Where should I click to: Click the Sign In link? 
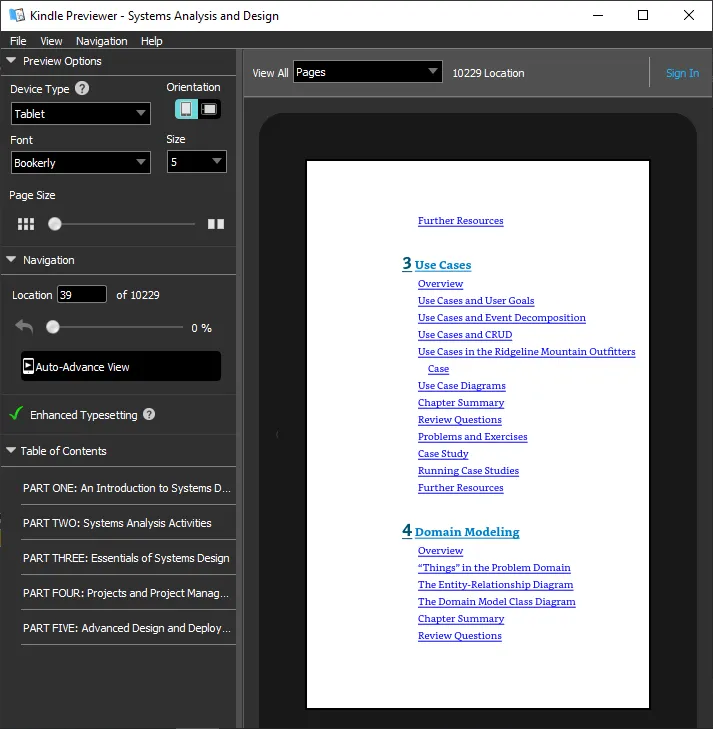tap(682, 73)
